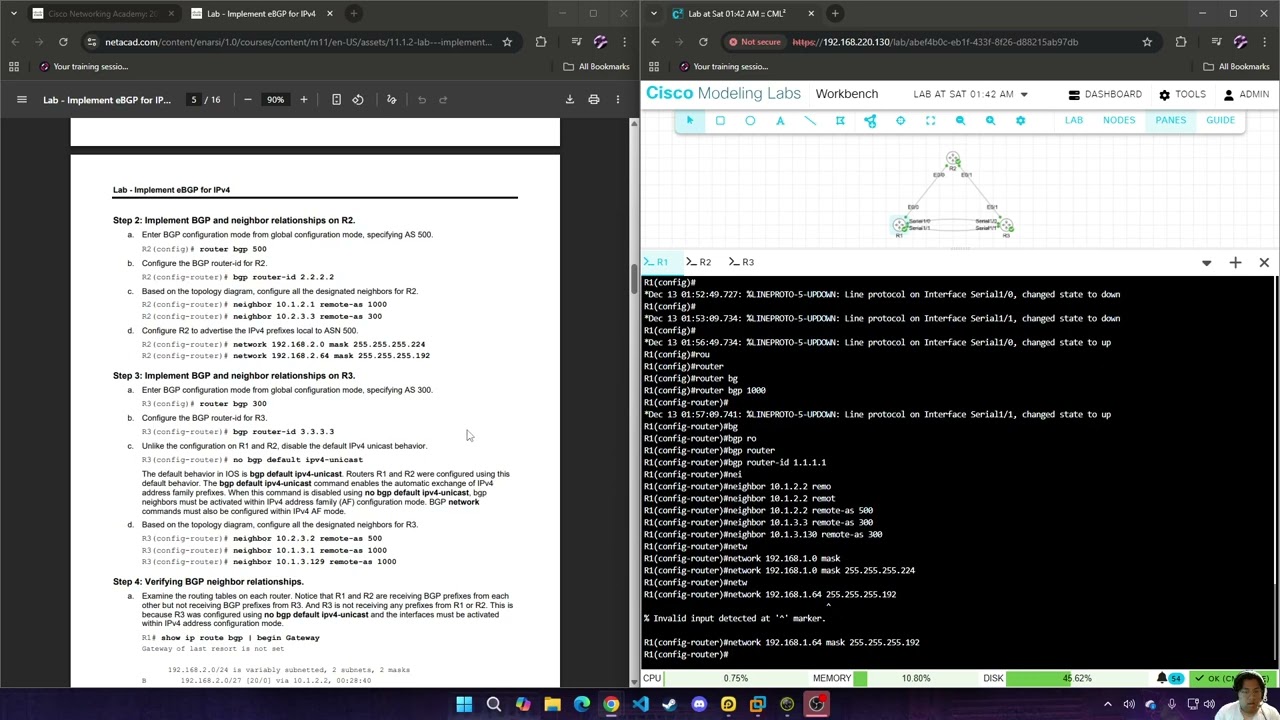Screen dimensions: 1280x720
Task: Toggle the PANES tab in CML
Action: [1170, 120]
